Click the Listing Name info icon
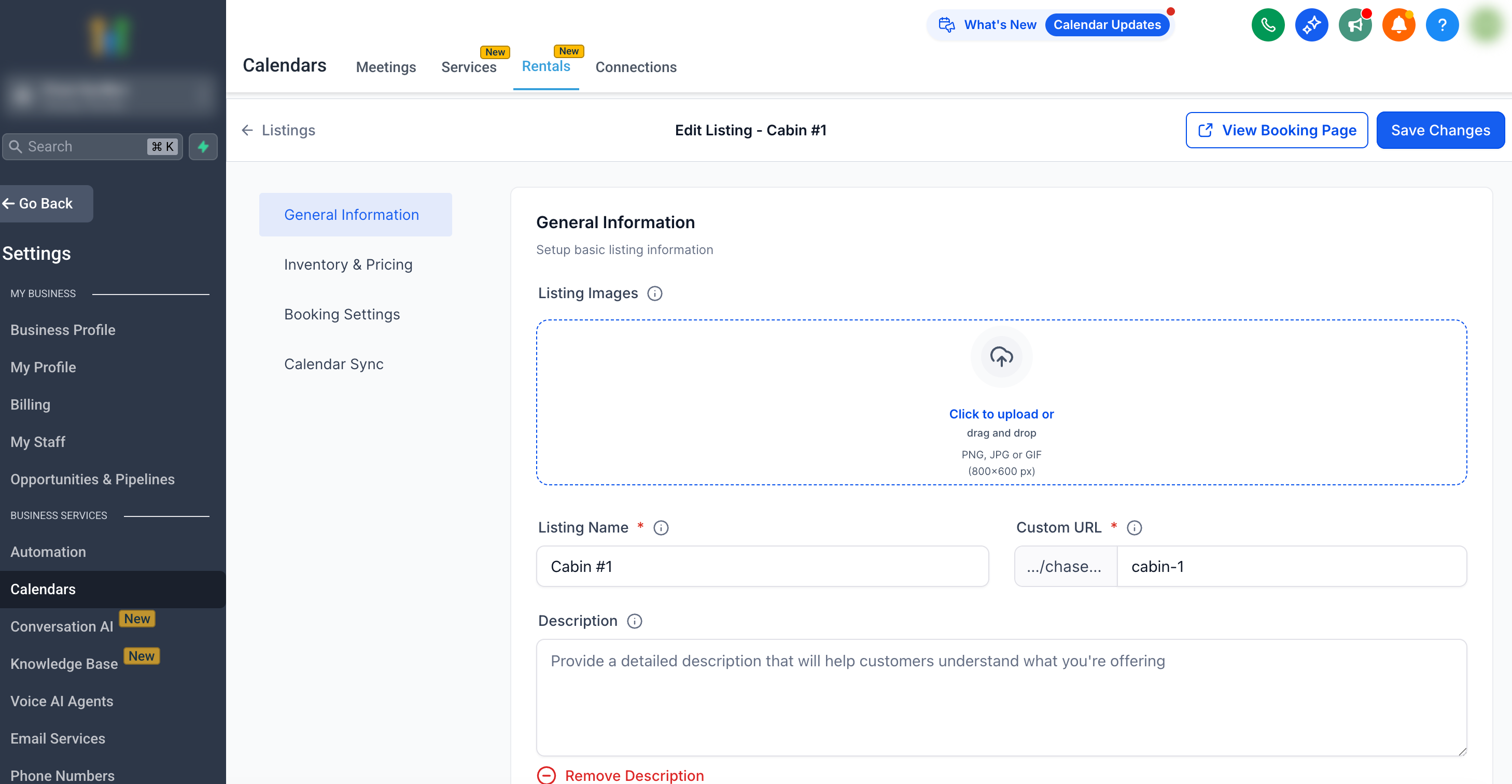The image size is (1512, 784). pos(661,527)
